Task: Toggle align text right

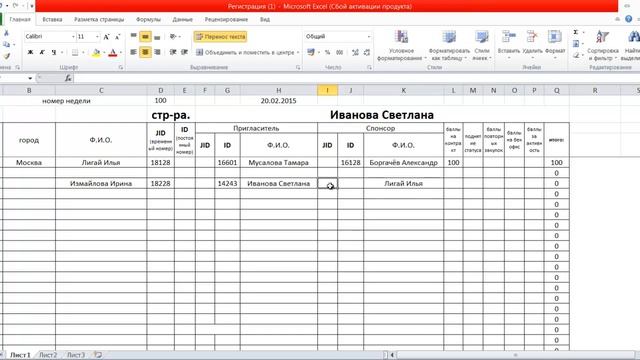Action: (x=158, y=52)
